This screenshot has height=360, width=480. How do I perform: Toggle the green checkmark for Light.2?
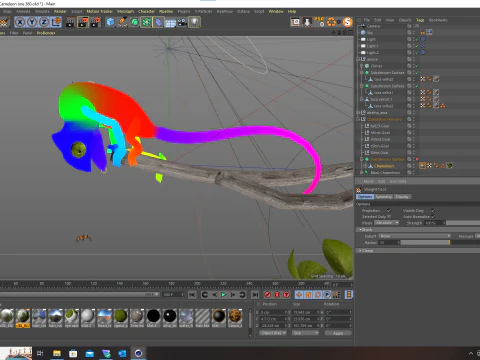(417, 53)
